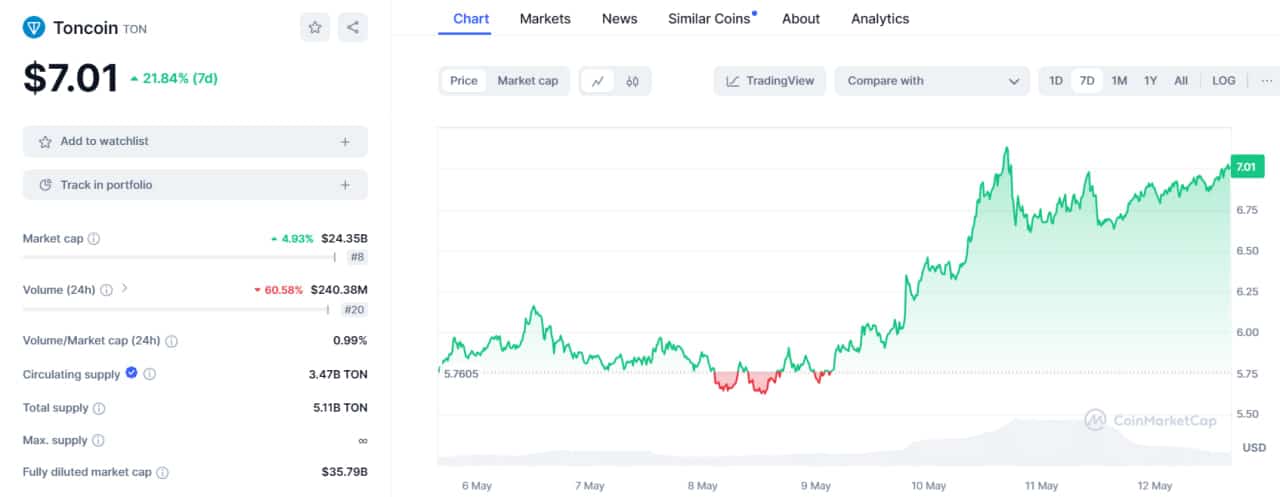Click Track in portfolio button
1280x497 pixels.
(195, 185)
